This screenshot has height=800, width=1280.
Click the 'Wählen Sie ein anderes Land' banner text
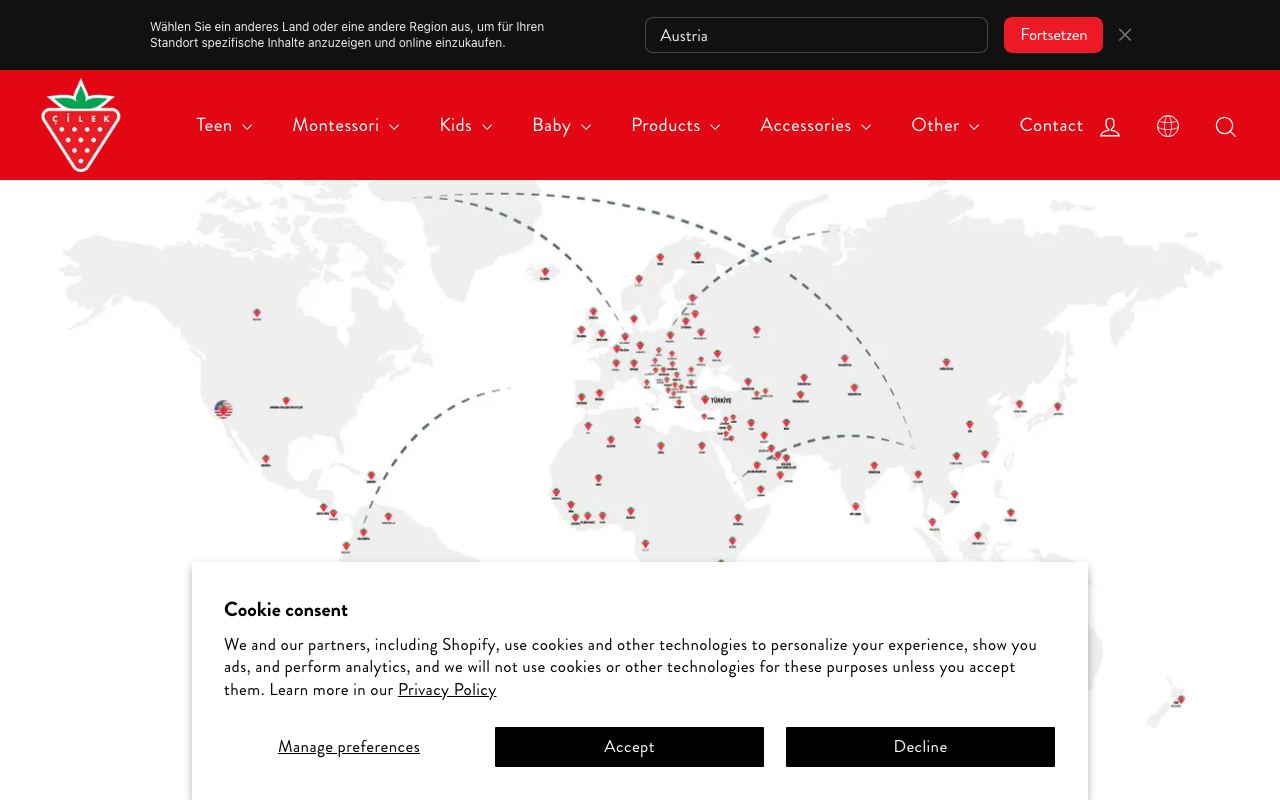pos(347,35)
